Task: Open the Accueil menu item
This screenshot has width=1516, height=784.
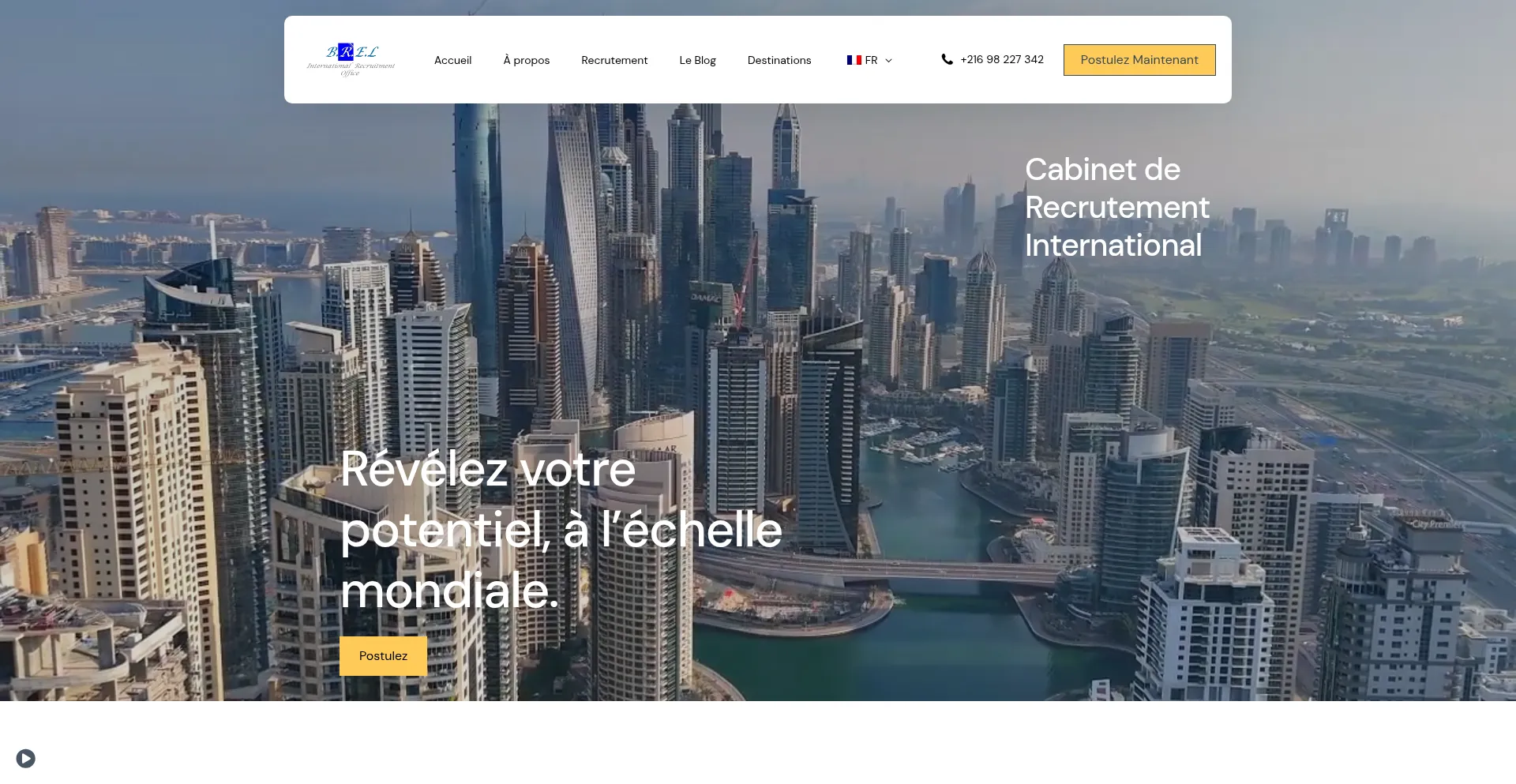Action: click(x=452, y=60)
